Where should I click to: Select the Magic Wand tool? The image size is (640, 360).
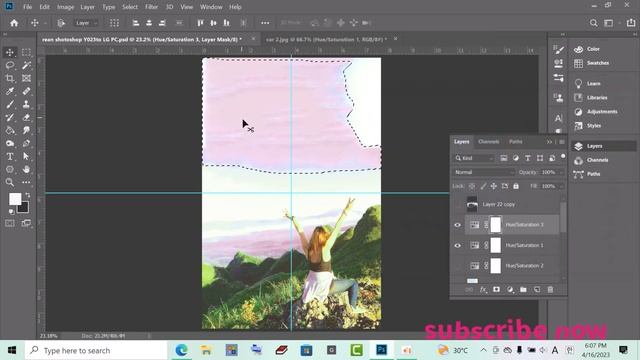pos(26,65)
